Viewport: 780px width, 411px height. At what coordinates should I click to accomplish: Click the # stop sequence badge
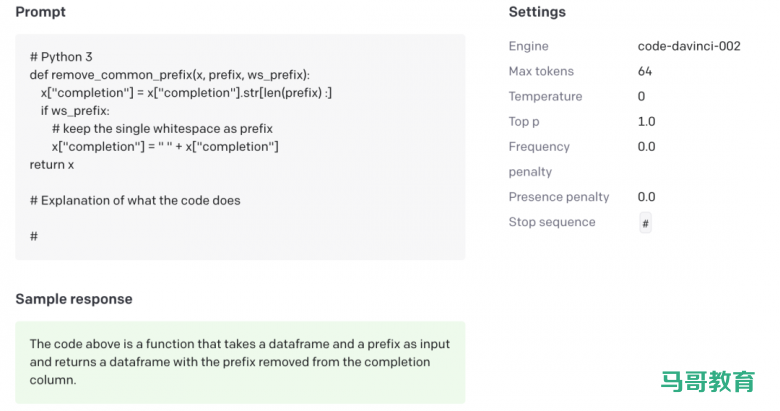(645, 223)
